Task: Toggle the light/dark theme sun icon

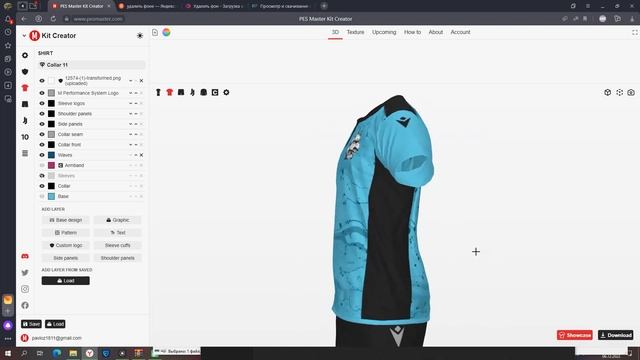Action: point(140,36)
